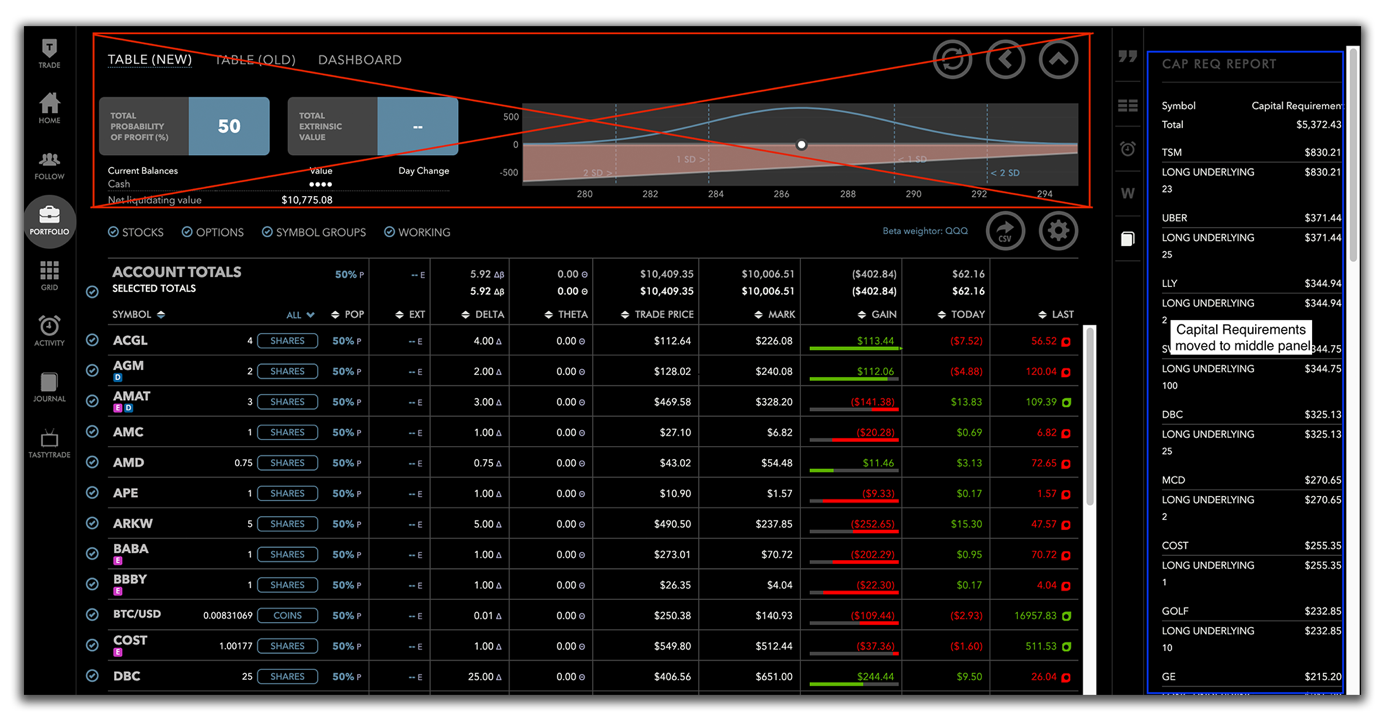The height and width of the screenshot is (721, 1385).
Task: Click the alarm clock icon in right strip
Action: 1127,148
